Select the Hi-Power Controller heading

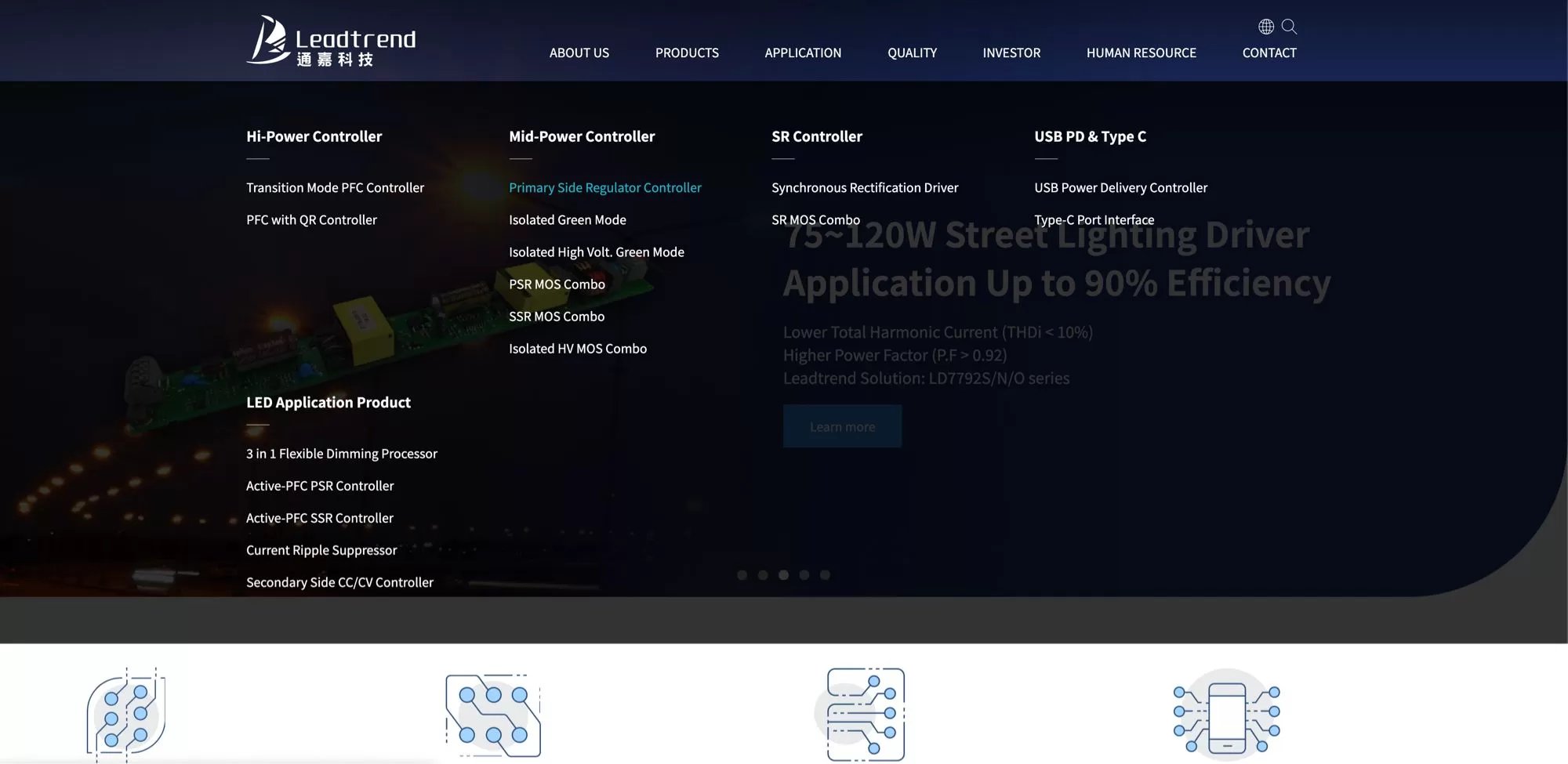314,136
